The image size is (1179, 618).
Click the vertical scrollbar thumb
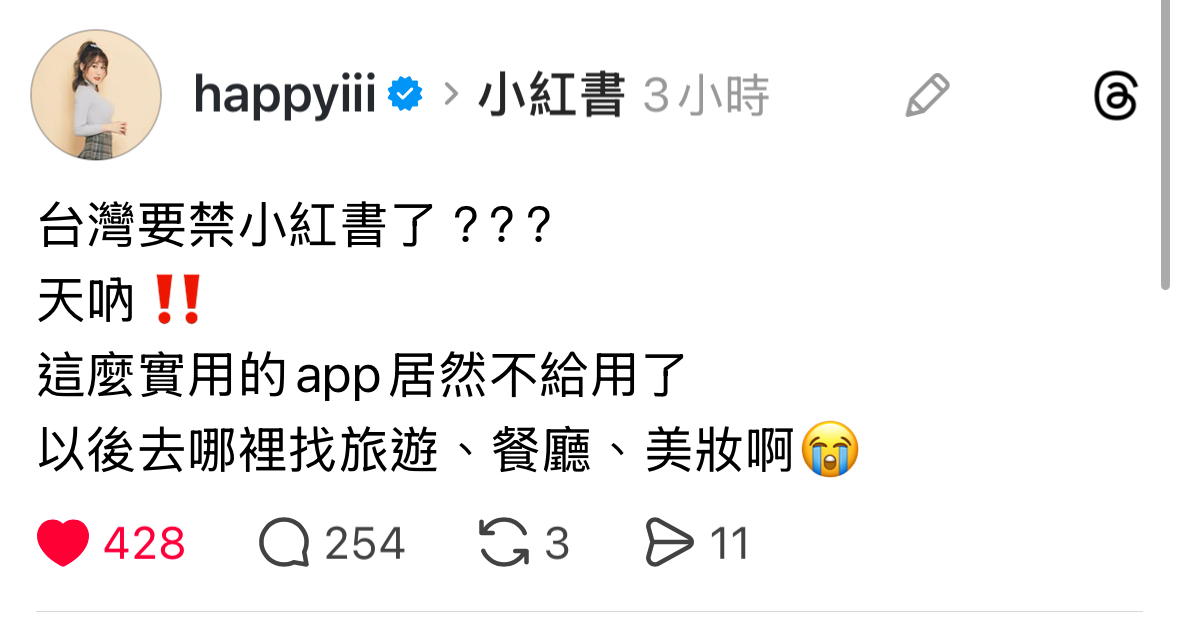[1165, 144]
